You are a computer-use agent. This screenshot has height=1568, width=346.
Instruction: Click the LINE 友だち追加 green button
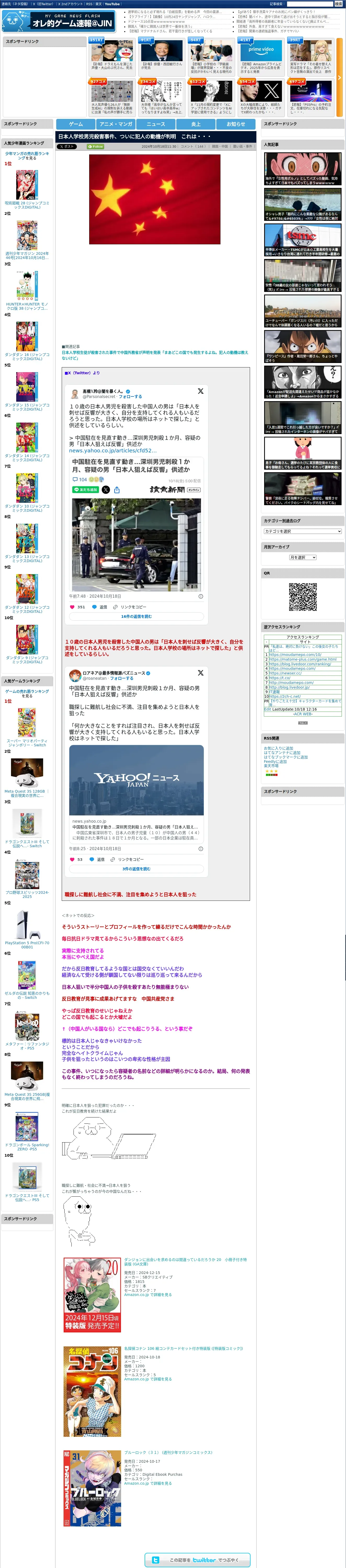click(x=85, y=489)
